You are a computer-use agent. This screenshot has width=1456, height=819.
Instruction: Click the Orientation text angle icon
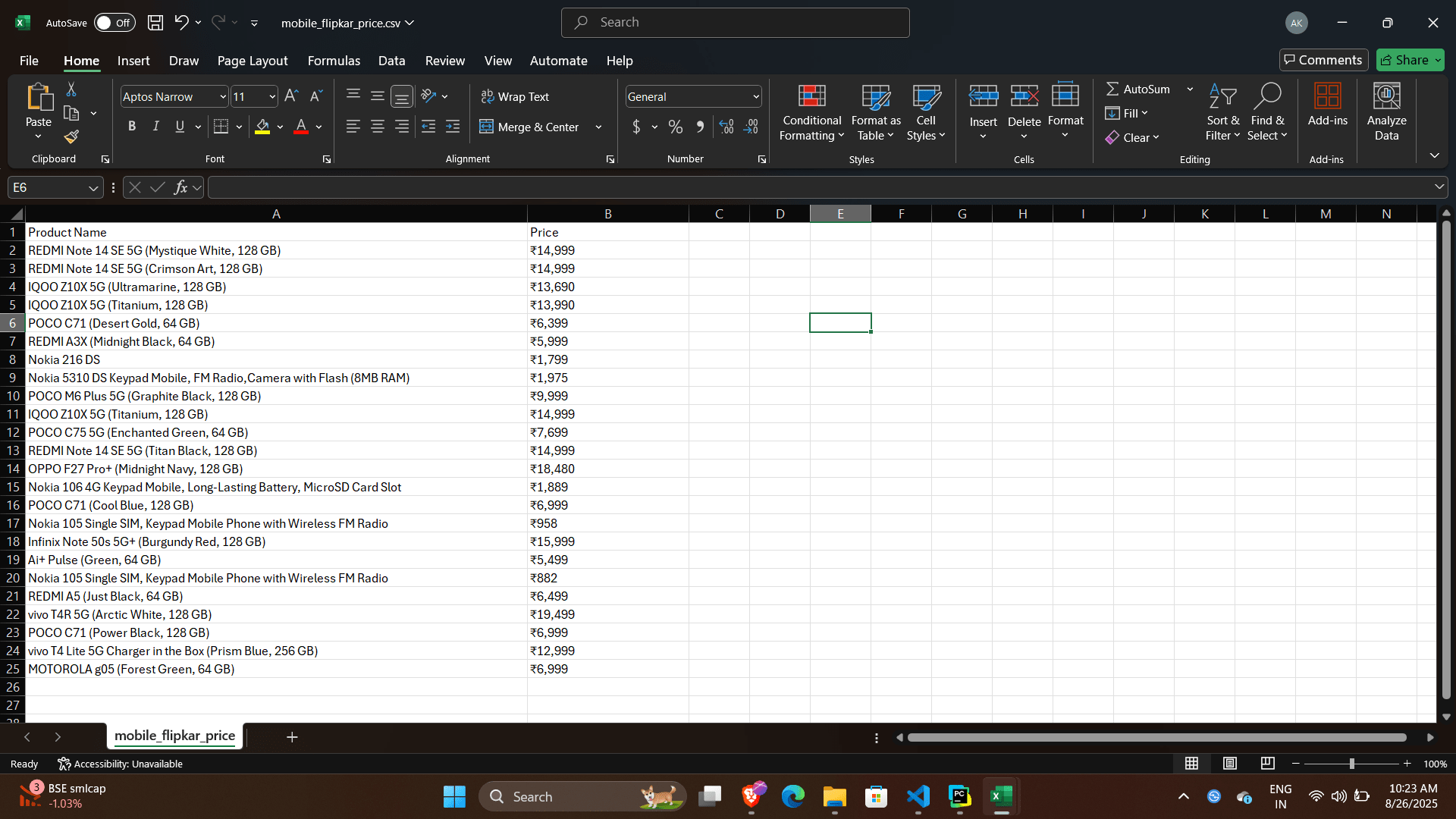[x=429, y=96]
